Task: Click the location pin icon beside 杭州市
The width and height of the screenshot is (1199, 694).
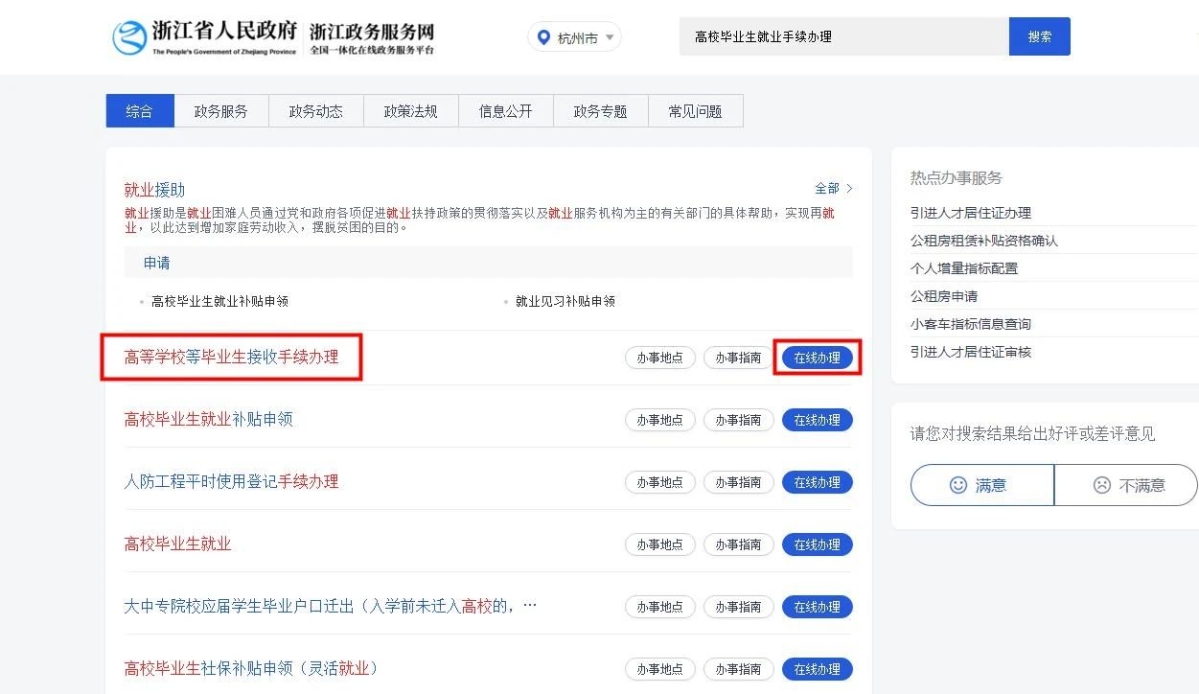Action: pos(543,38)
